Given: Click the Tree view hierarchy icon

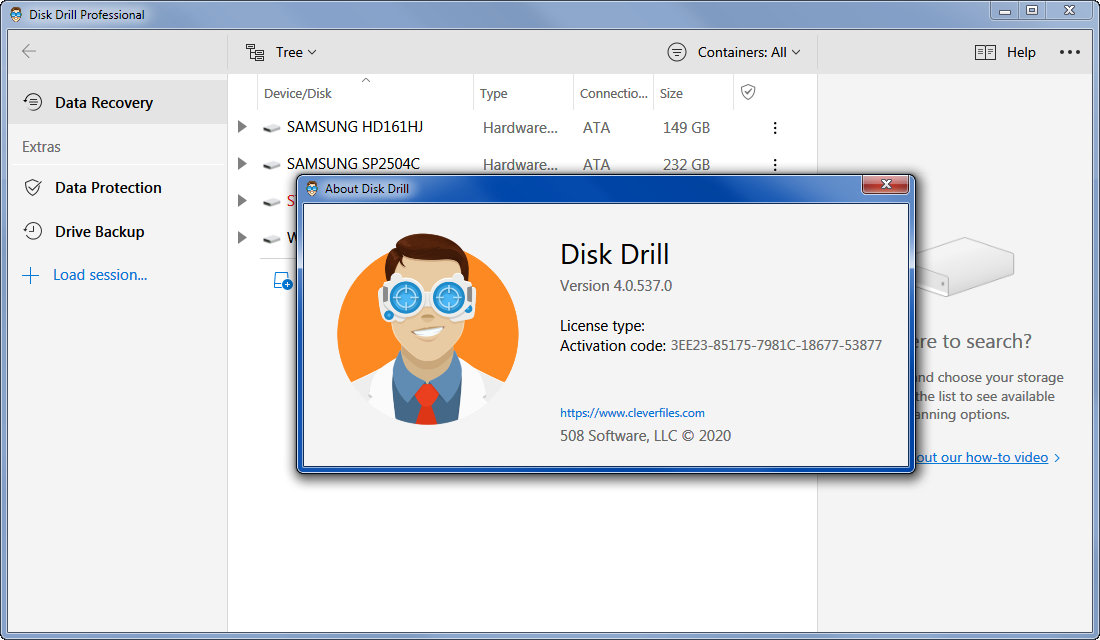Looking at the screenshot, I should tap(255, 52).
